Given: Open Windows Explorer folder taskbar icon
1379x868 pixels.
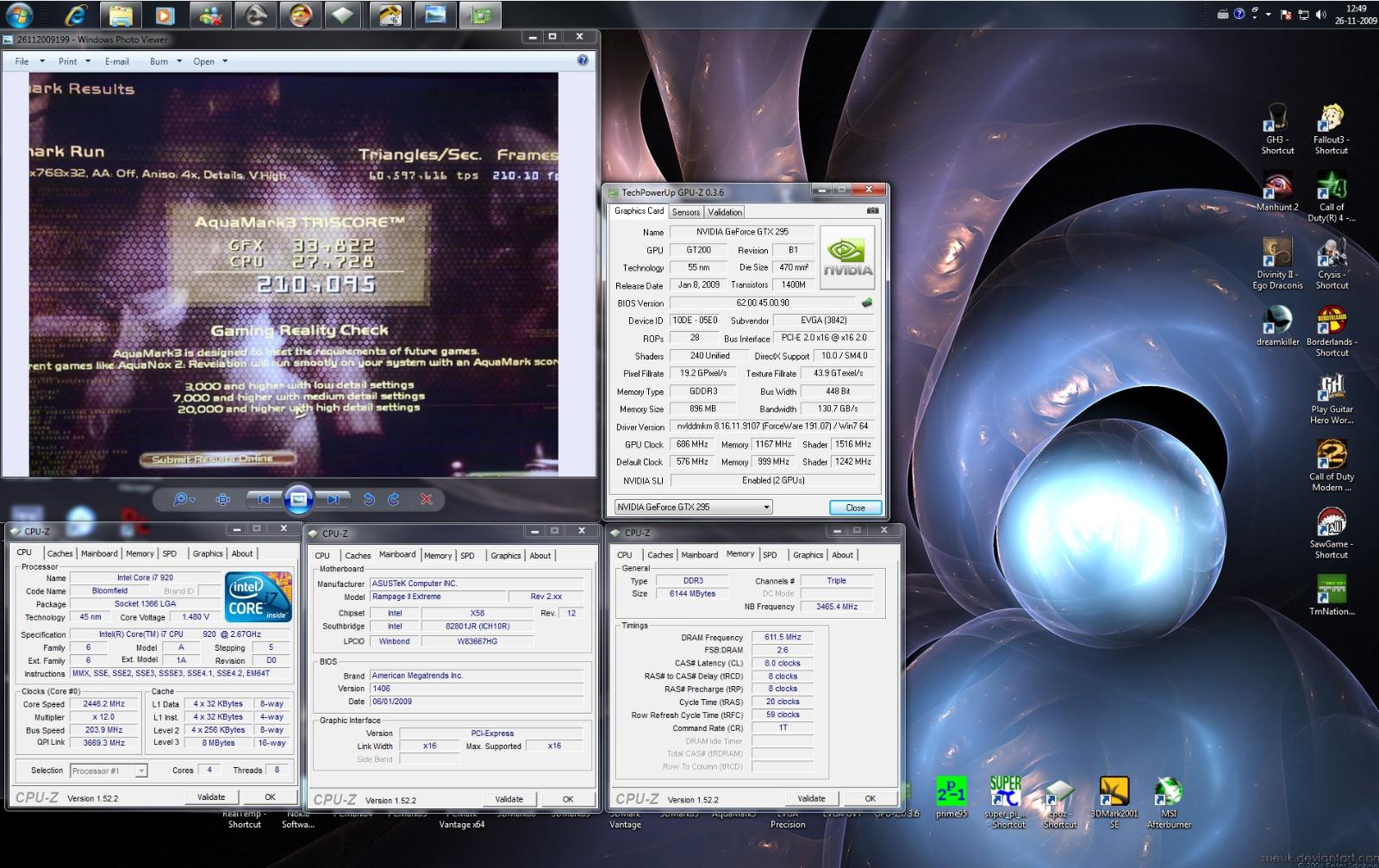Looking at the screenshot, I should click(x=121, y=15).
